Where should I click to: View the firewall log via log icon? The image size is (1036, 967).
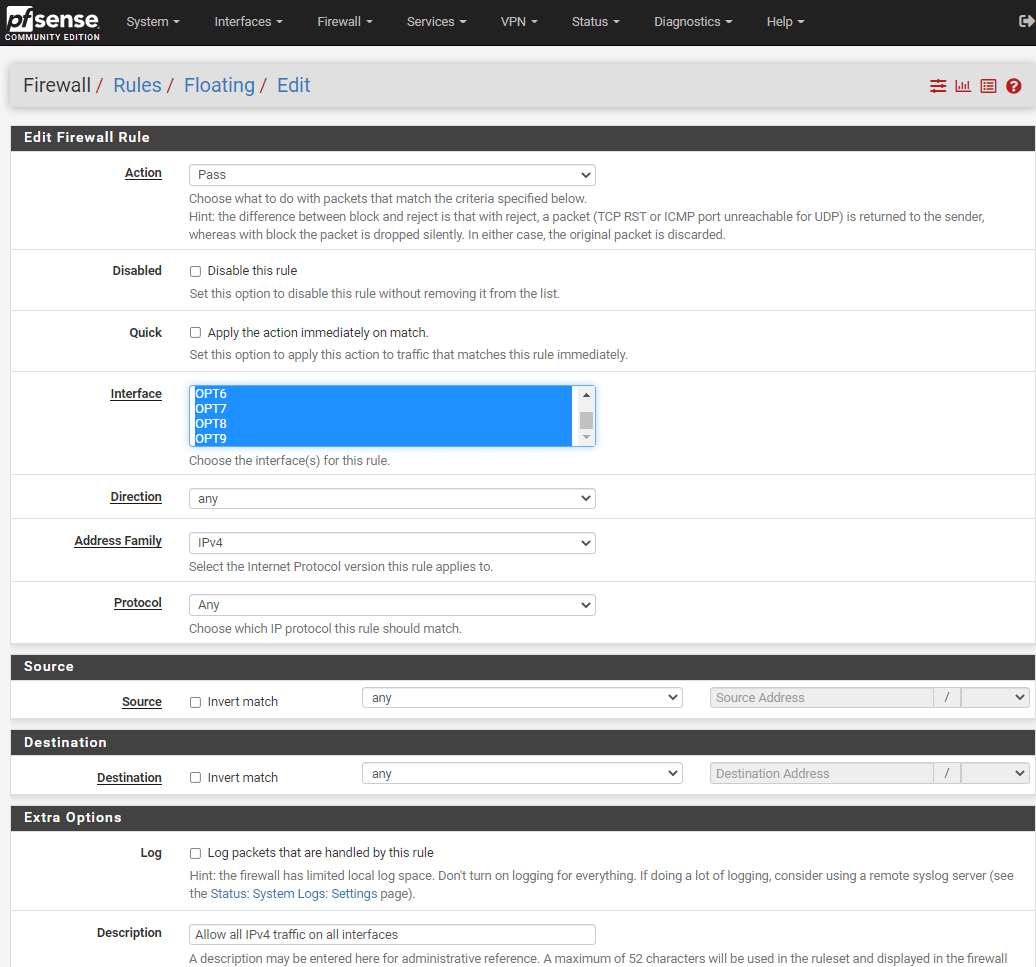tap(988, 86)
